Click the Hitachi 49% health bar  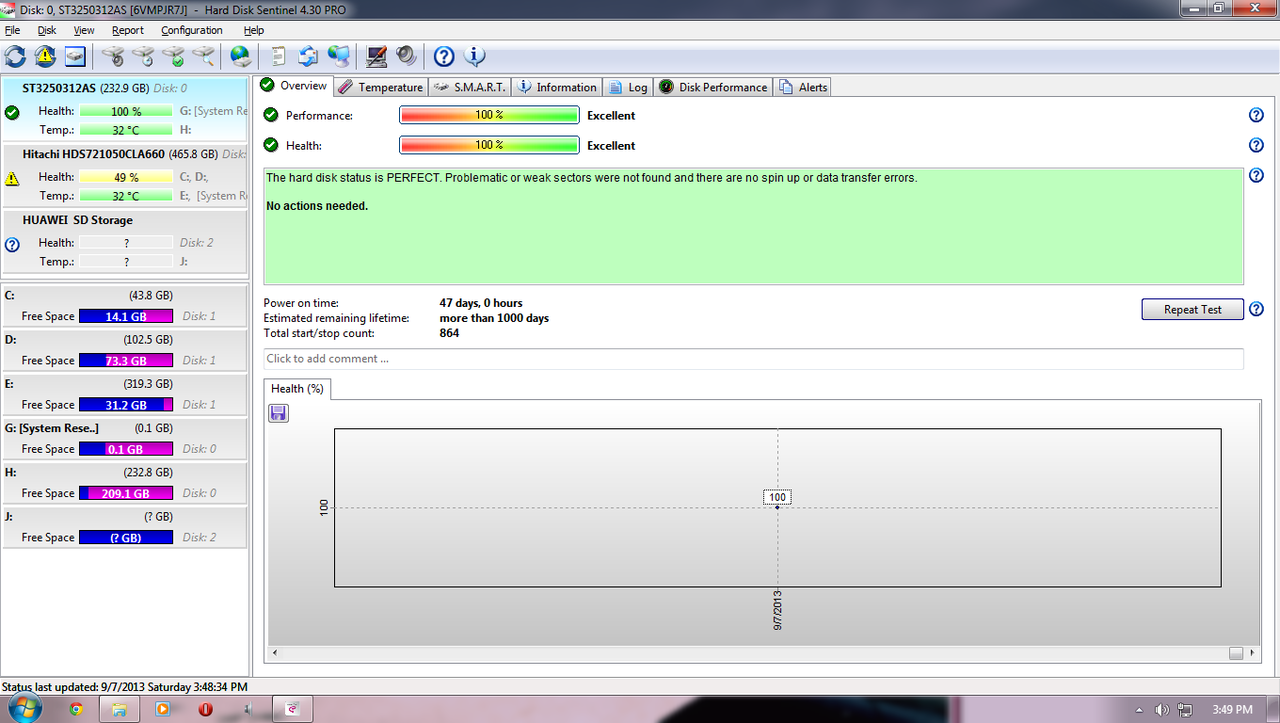point(126,177)
